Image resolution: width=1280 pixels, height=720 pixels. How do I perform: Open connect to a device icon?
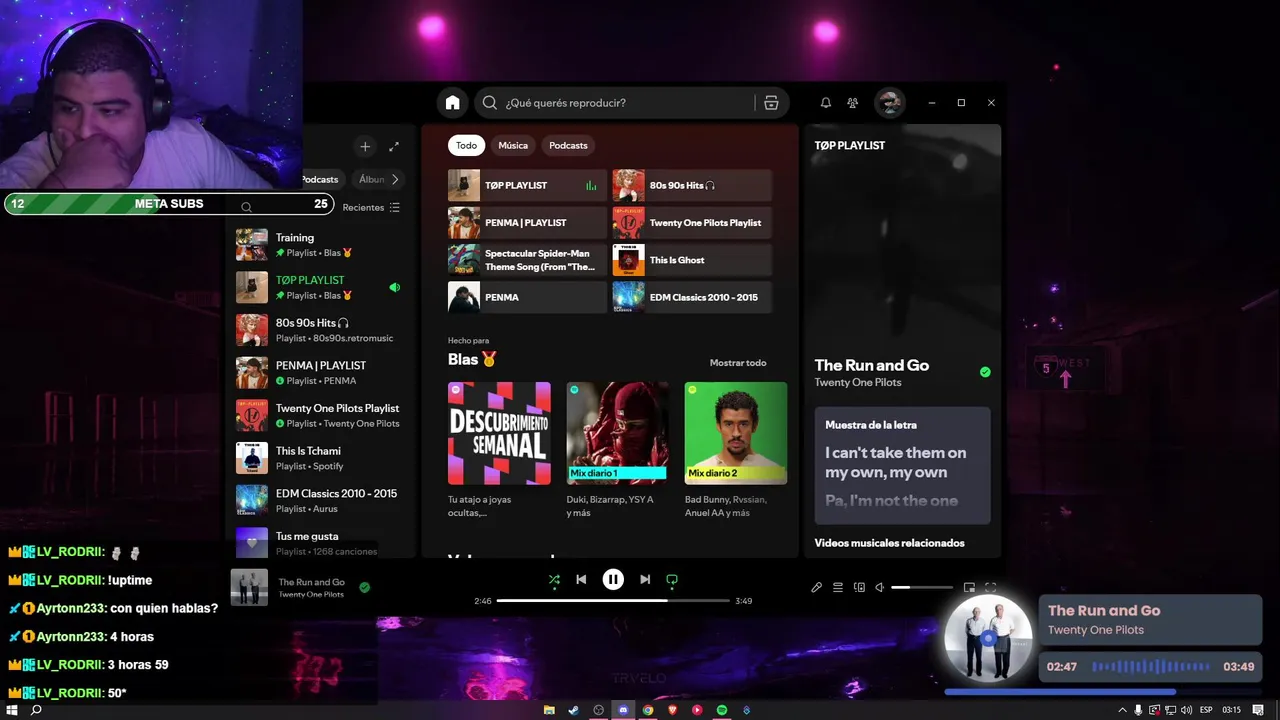859,587
